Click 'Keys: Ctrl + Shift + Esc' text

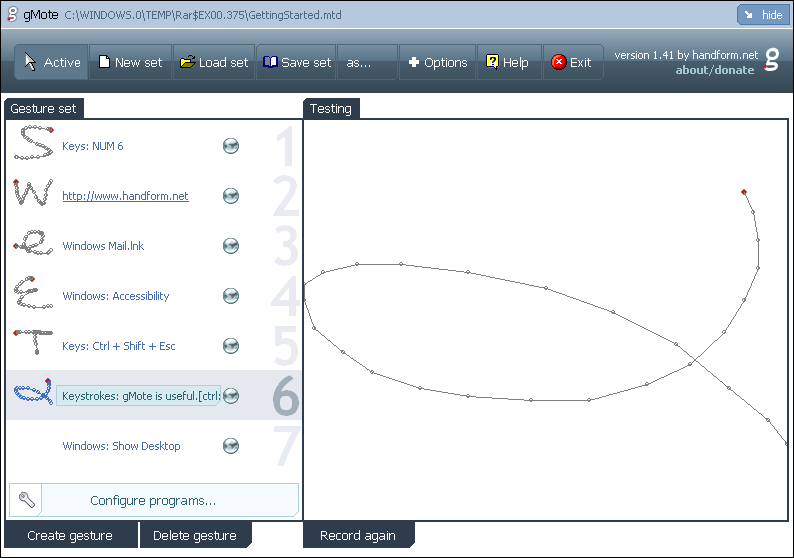tap(119, 346)
